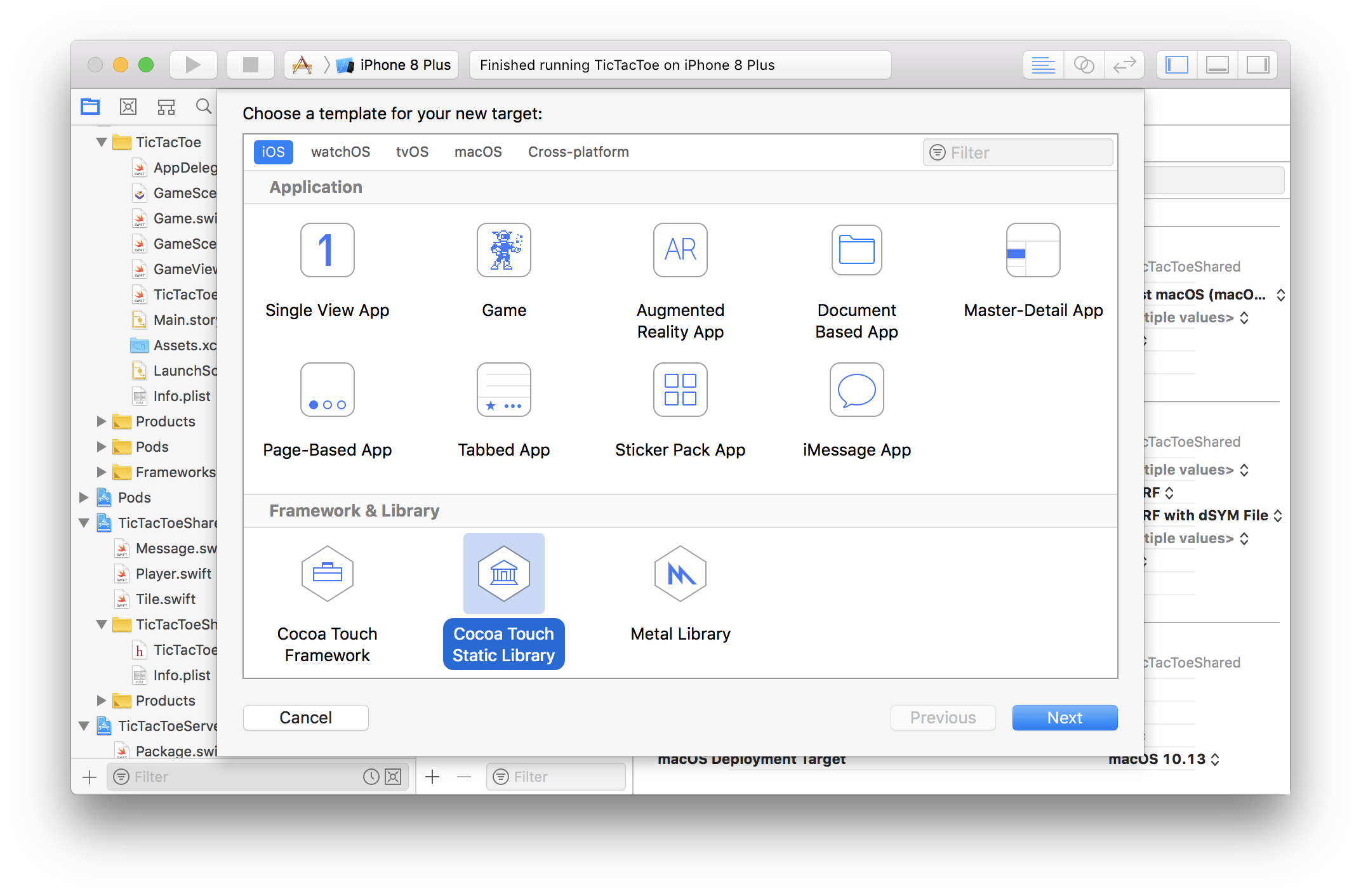Viewport: 1361px width, 896px height.
Task: Select the Metal Library template icon
Action: click(x=680, y=574)
